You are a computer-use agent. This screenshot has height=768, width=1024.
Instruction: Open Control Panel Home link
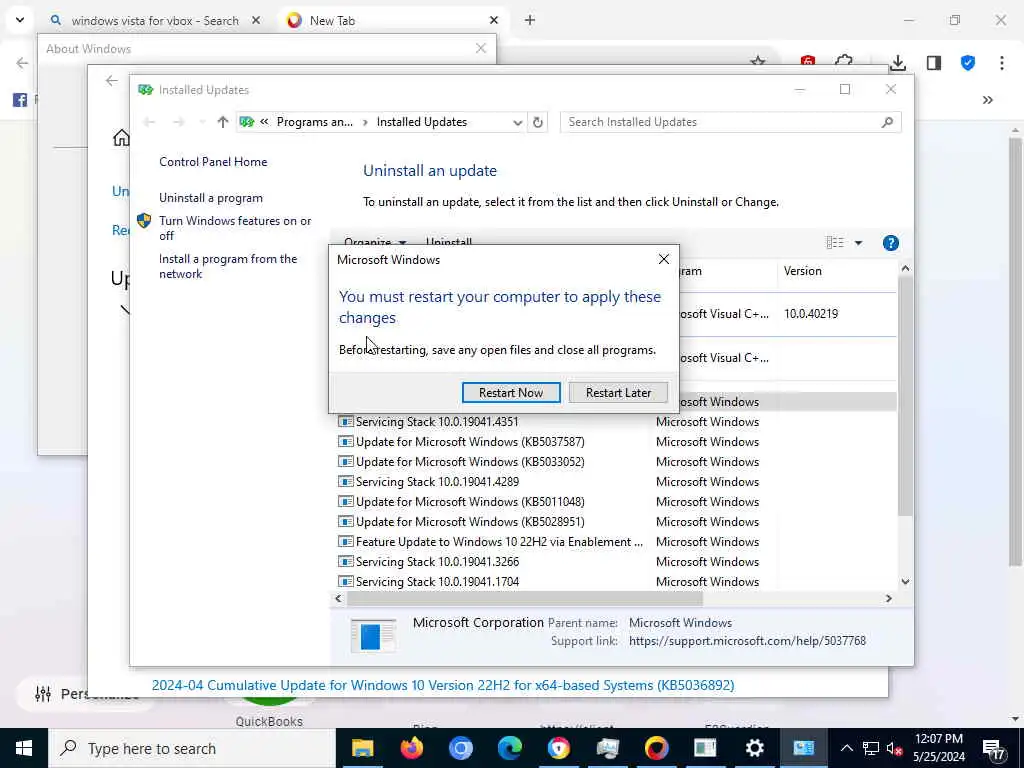coord(213,162)
